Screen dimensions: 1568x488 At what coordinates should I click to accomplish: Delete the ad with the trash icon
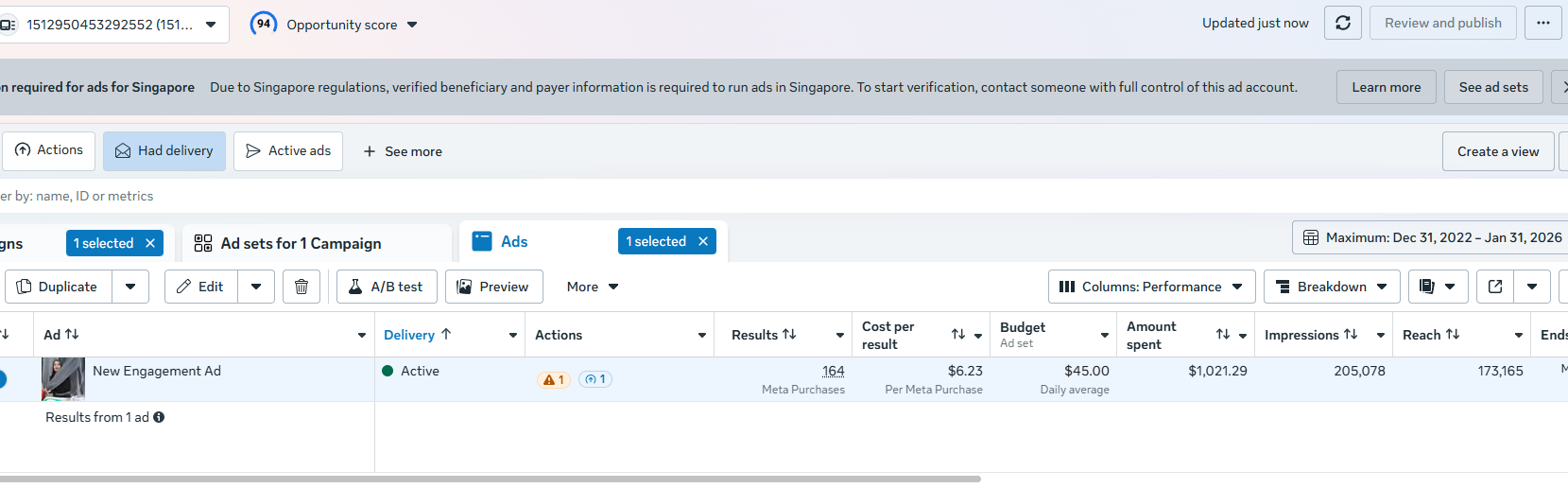pyautogui.click(x=301, y=287)
